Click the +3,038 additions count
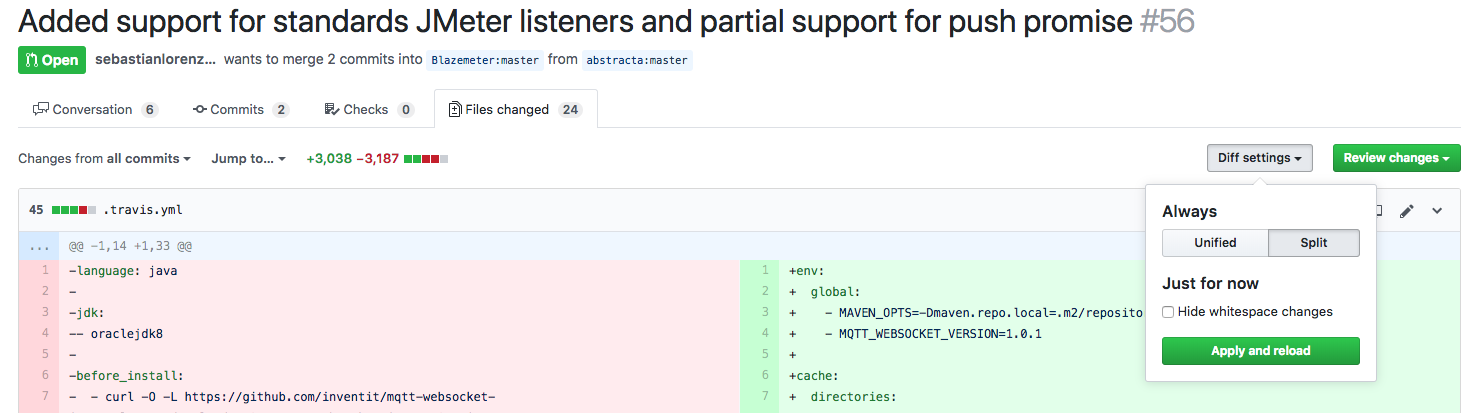This screenshot has height=413, width=1479. (329, 159)
